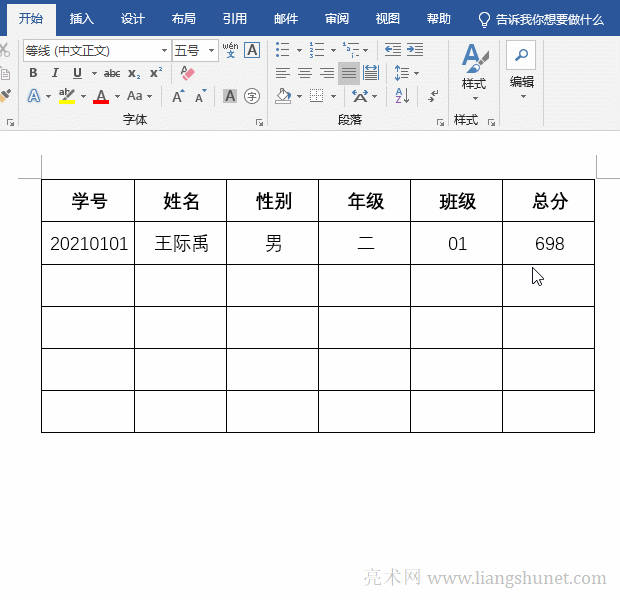Apply bullet list
The height and width of the screenshot is (600, 620).
click(x=283, y=50)
